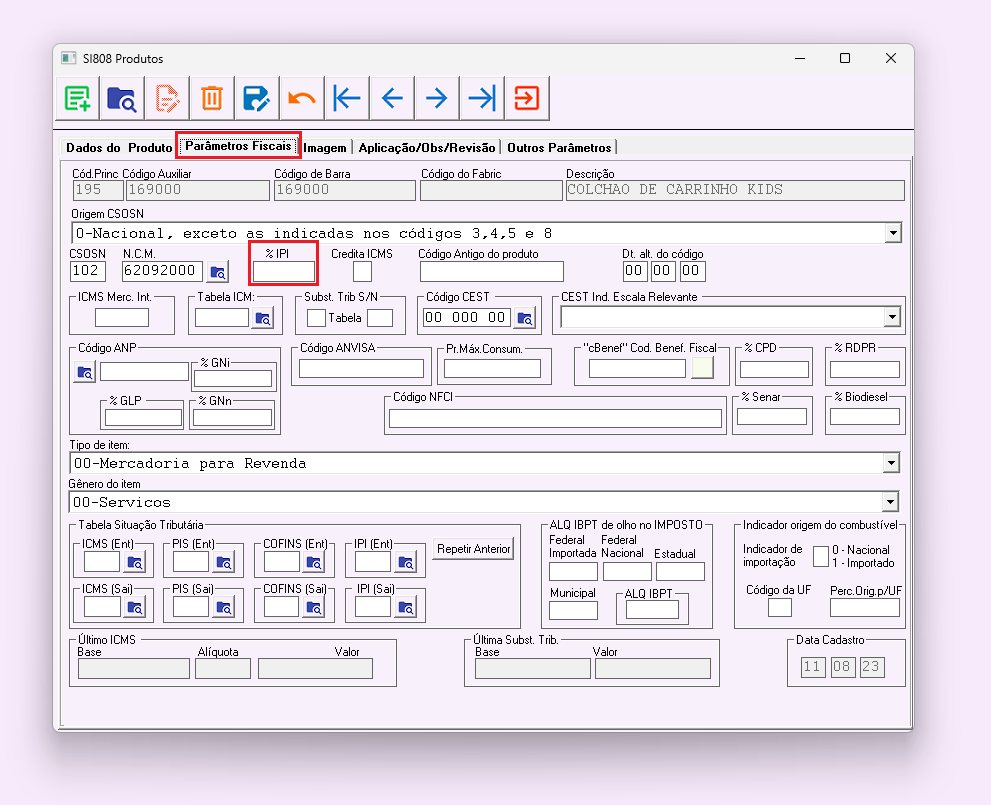Image resolution: width=991 pixels, height=805 pixels.
Task: Open IPI (Ent) lookup icon
Action: click(406, 562)
